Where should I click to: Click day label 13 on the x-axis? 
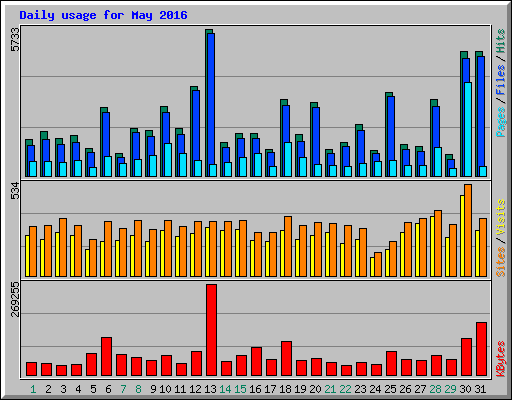pyautogui.click(x=210, y=389)
